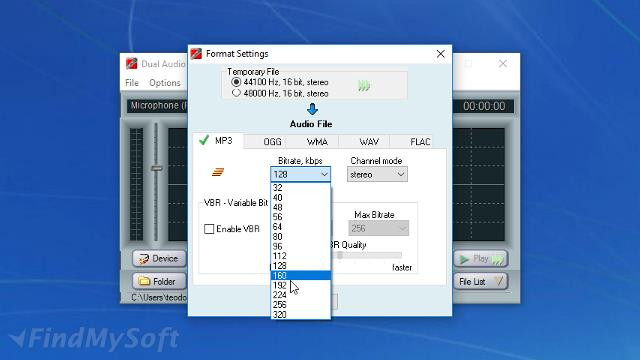Viewport: 640px width, 360px height.
Task: Close the Format Settings dialog
Action: pos(440,54)
